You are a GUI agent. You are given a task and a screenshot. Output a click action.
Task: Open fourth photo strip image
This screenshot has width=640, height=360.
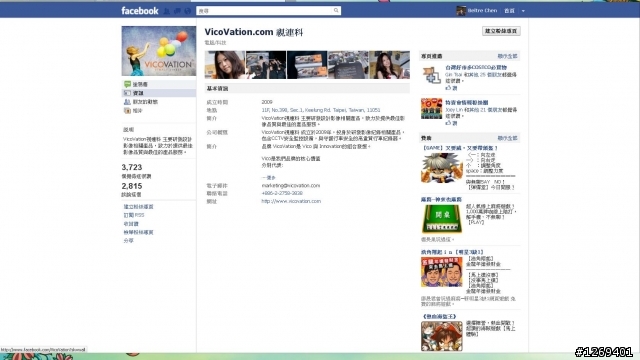coord(348,65)
